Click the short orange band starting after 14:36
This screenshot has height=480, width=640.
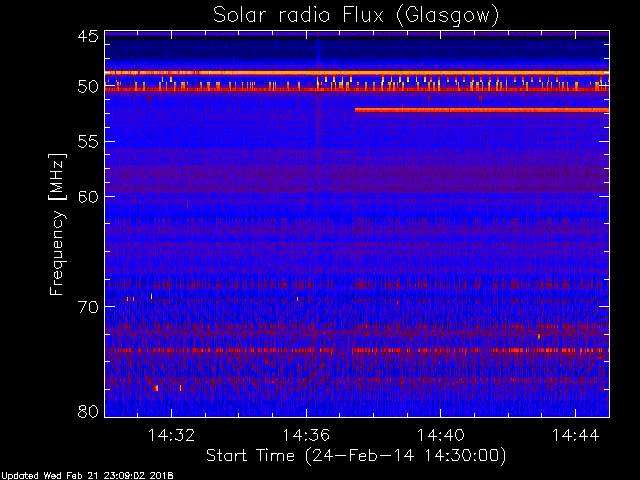482,110
